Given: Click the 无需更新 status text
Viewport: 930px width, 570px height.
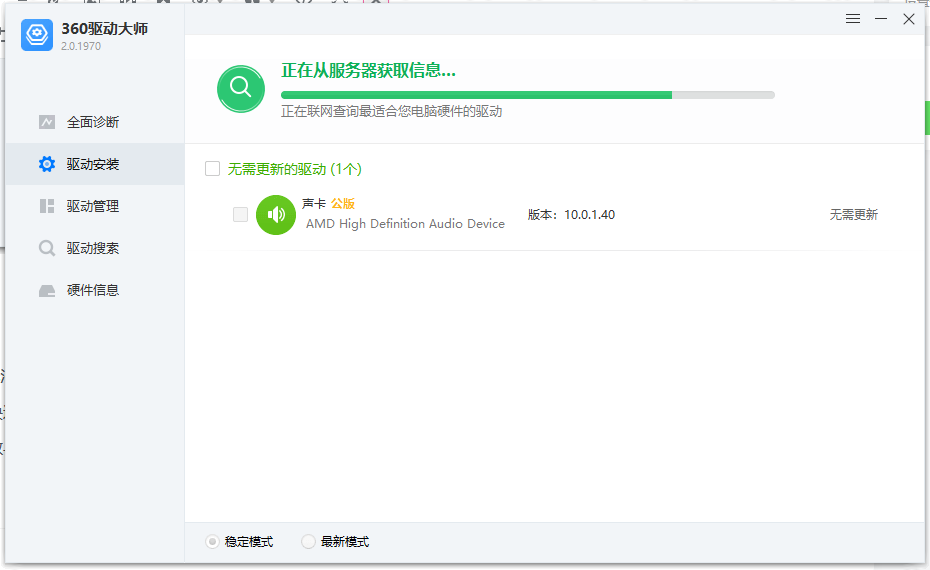Looking at the screenshot, I should tap(853, 215).
